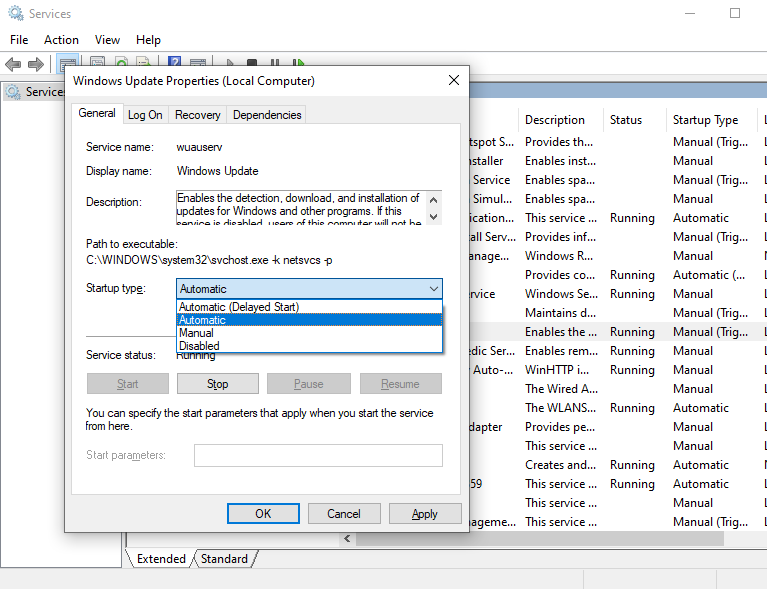The image size is (767, 589).
Task: Select the row with description 'WinHTTP i...'
Action: 618,370
